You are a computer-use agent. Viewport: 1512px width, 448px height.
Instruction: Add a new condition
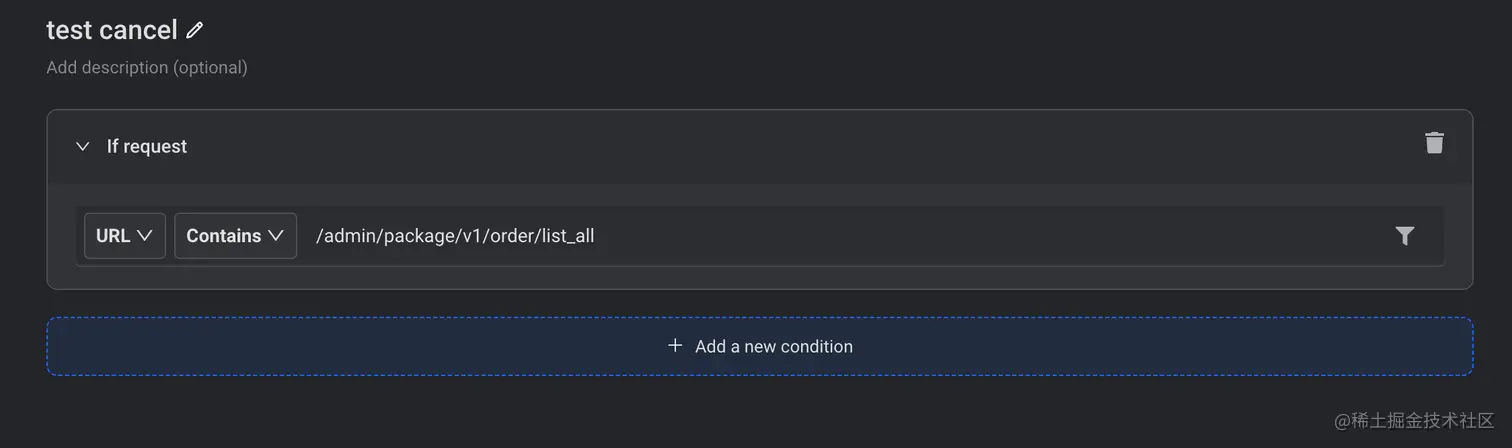760,346
